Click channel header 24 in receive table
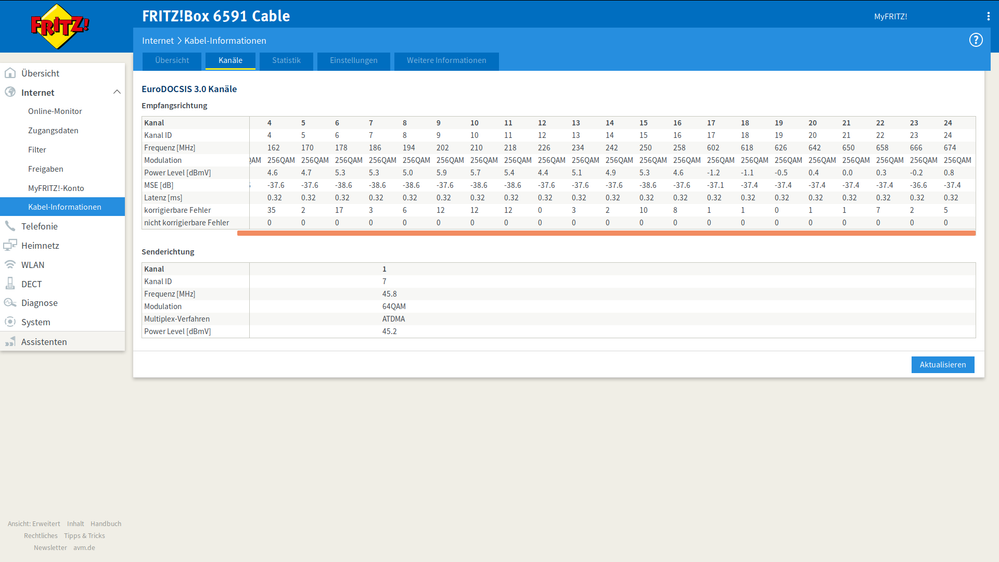 [947, 123]
